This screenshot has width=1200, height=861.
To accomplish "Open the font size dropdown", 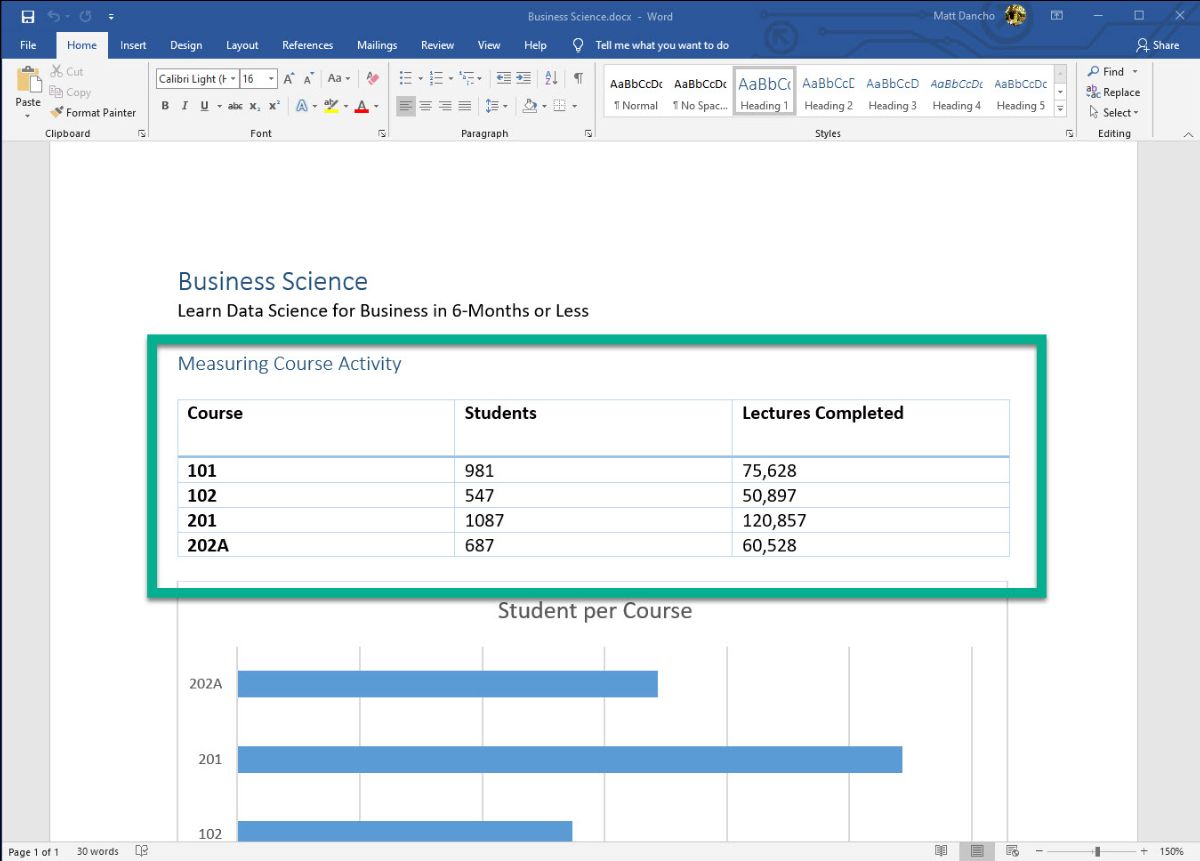I will click(x=272, y=79).
